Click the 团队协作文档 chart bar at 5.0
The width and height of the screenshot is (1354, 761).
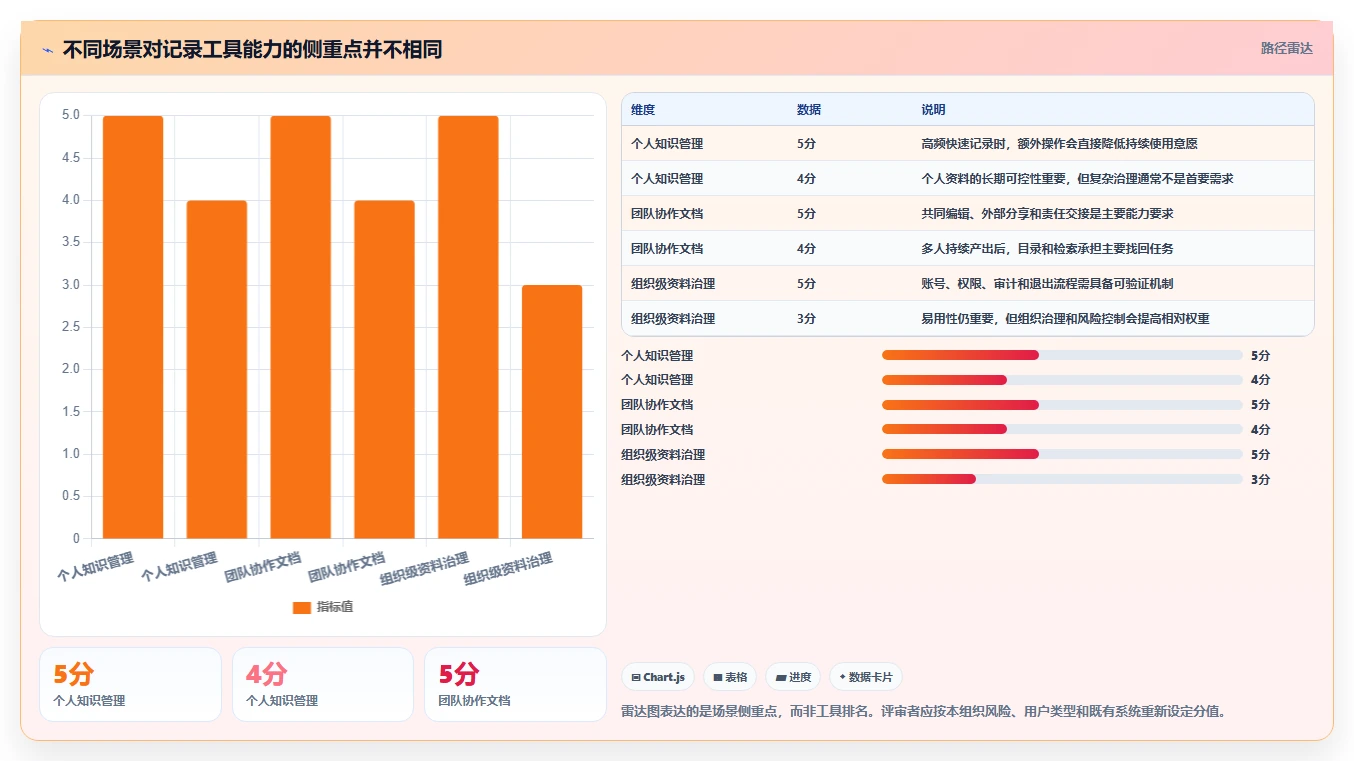point(301,327)
